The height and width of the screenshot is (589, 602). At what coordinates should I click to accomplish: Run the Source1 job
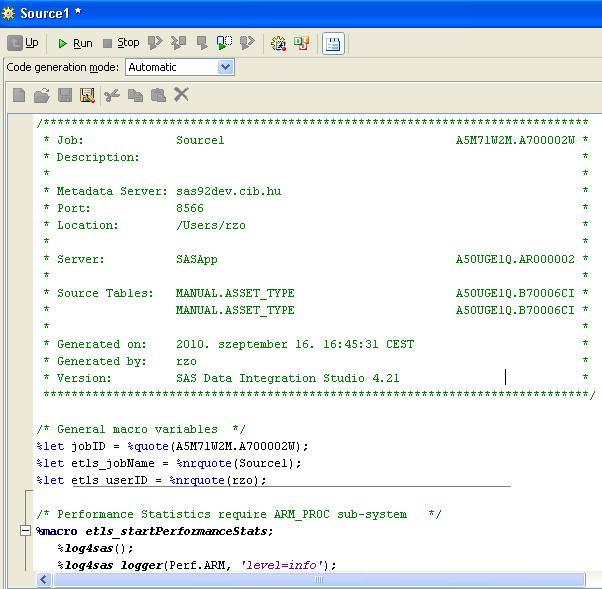[x=75, y=43]
